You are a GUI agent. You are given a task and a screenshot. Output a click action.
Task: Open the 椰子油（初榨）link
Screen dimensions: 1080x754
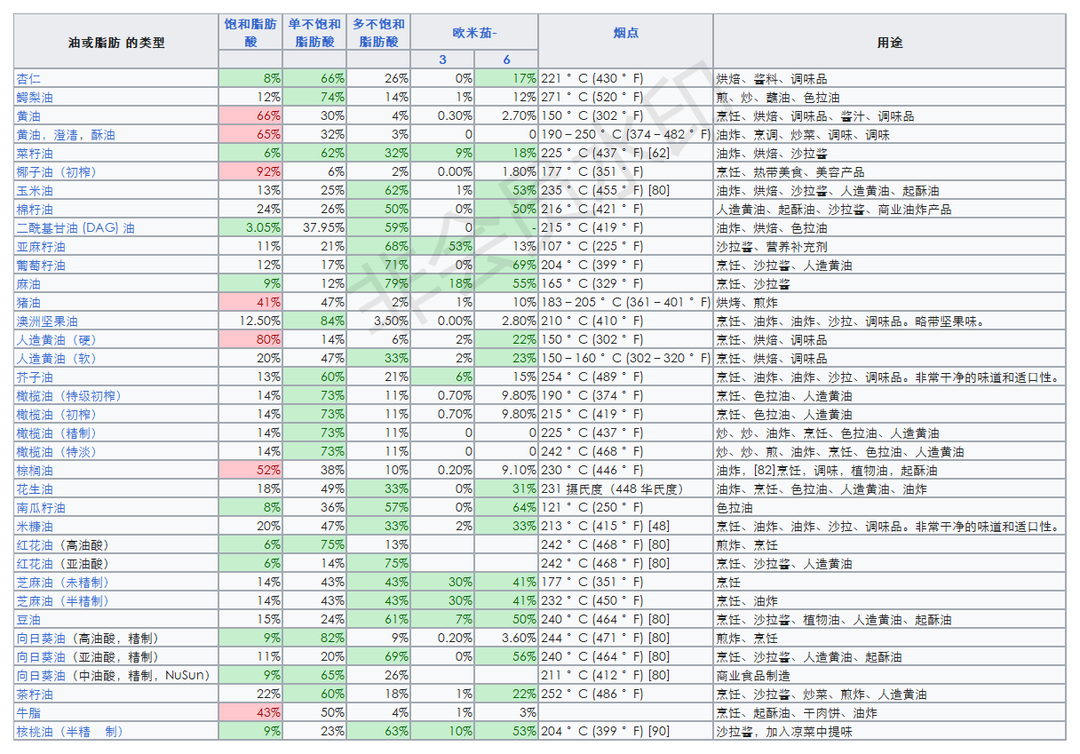click(56, 171)
